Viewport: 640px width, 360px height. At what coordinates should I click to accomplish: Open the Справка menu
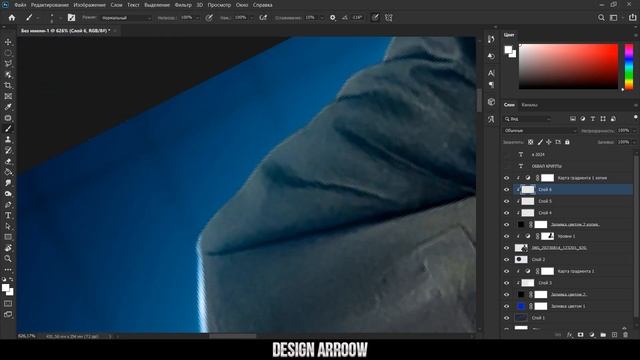pyautogui.click(x=262, y=5)
